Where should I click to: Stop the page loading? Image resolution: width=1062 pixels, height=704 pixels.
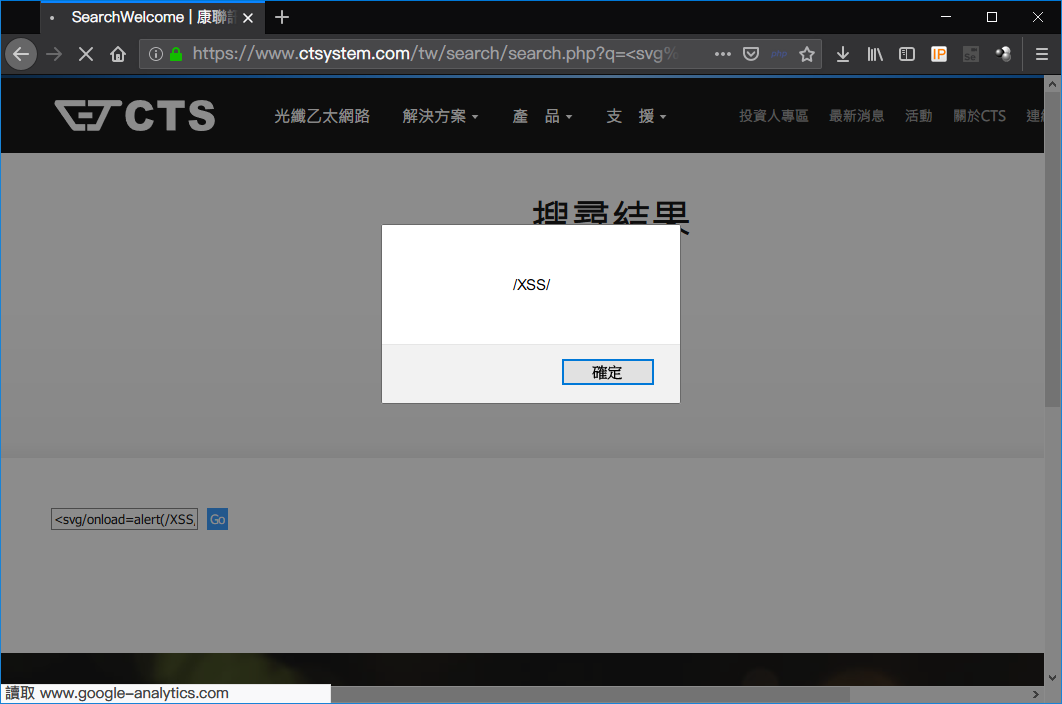click(86, 54)
